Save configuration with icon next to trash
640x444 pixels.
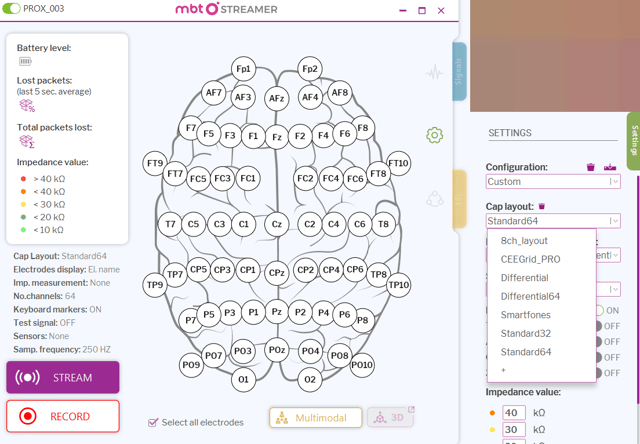click(610, 167)
